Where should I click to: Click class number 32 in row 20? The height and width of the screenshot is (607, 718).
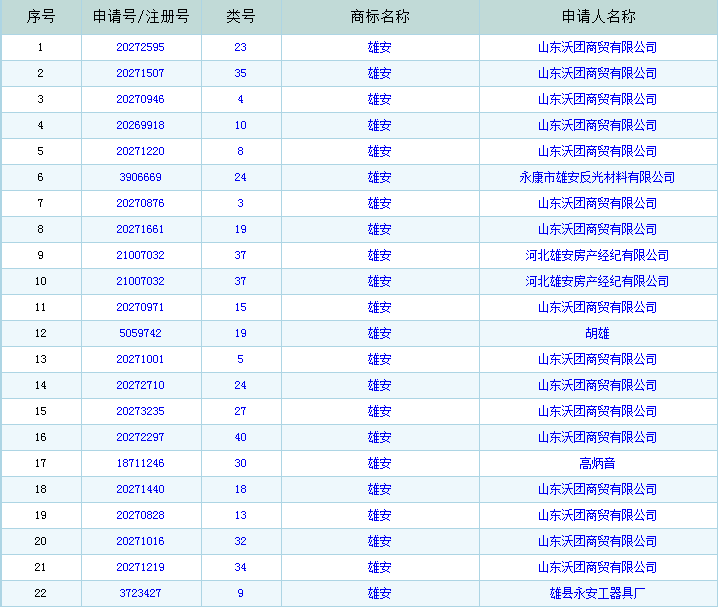[x=240, y=541]
